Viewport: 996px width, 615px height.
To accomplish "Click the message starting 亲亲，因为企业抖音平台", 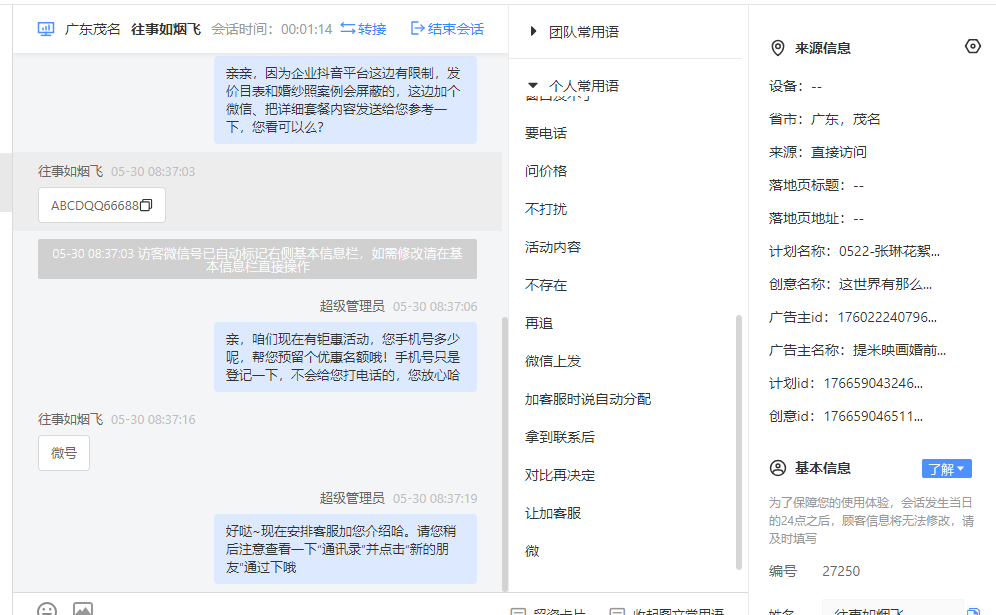I will click(x=345, y=100).
